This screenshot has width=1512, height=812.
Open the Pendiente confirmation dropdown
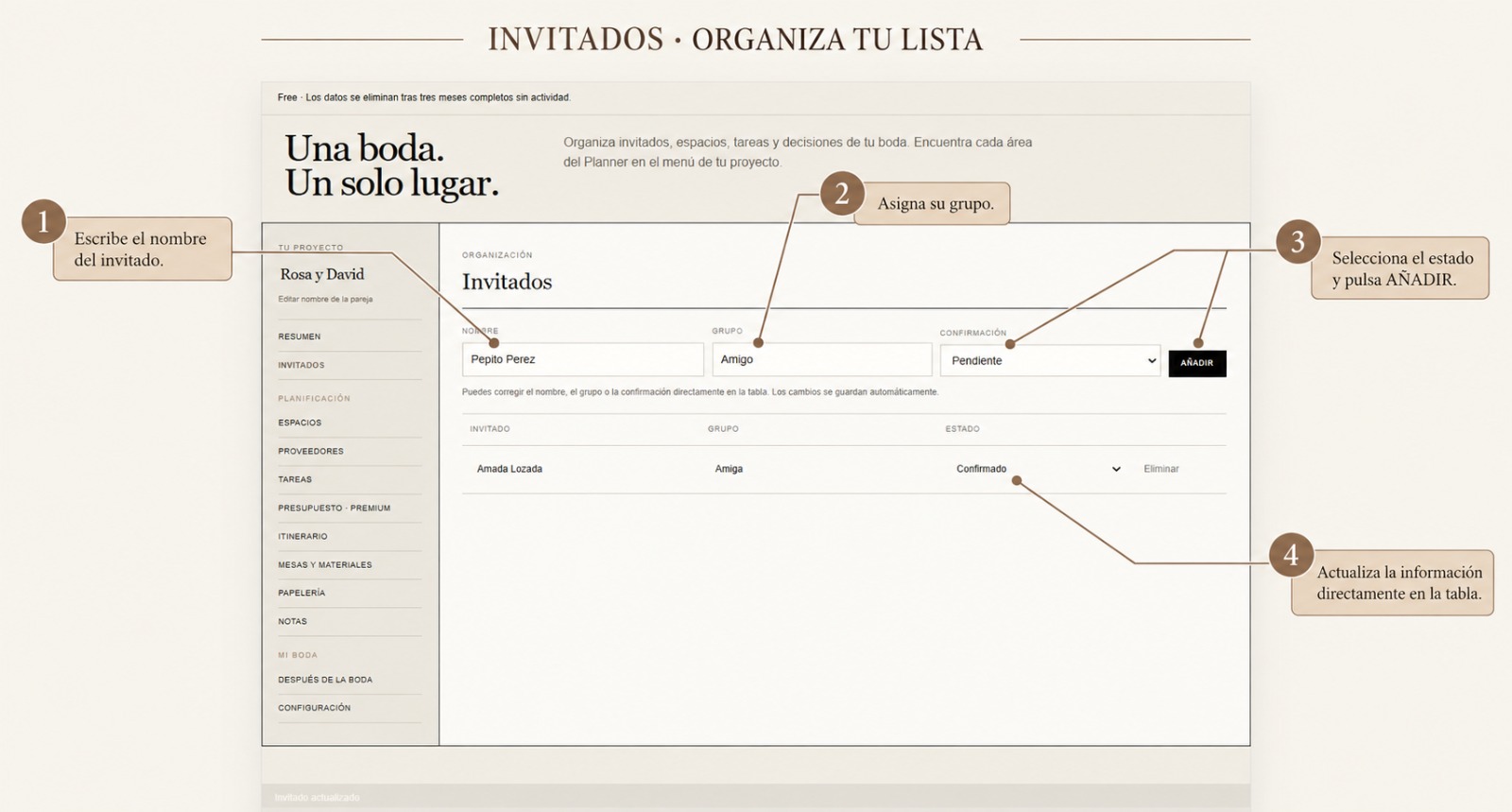1050,360
